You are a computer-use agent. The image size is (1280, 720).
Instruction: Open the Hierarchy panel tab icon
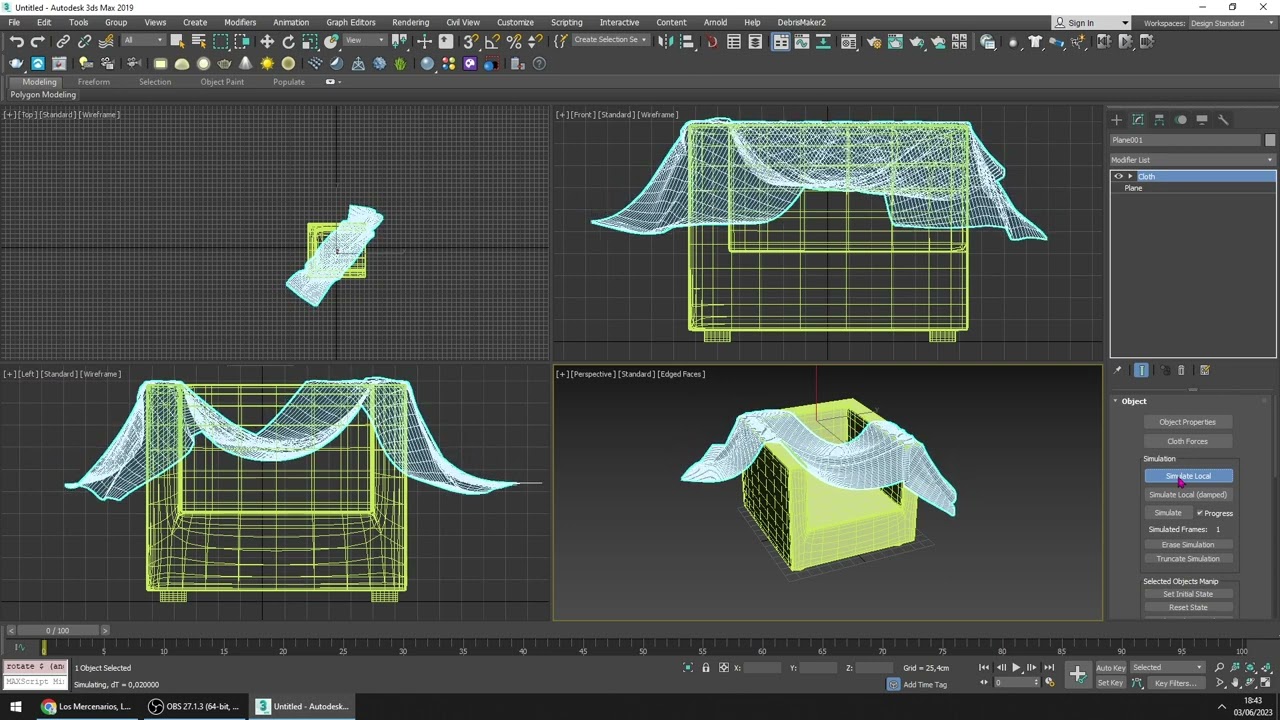coord(1159,120)
